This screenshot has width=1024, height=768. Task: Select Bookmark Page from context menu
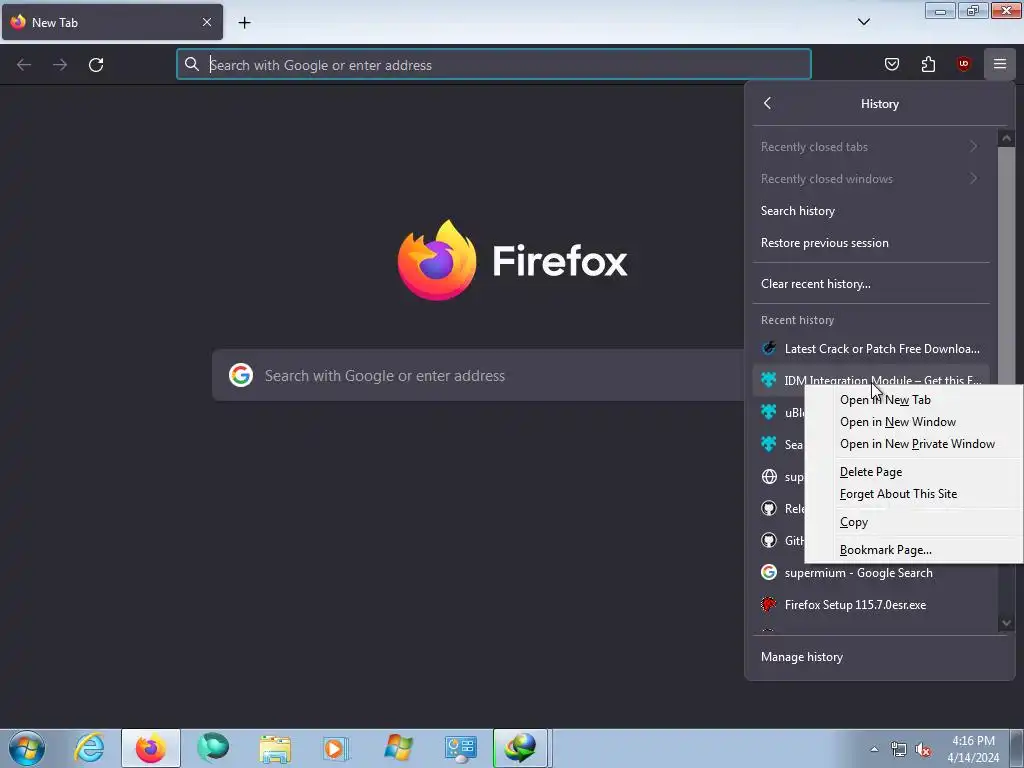[914, 550]
